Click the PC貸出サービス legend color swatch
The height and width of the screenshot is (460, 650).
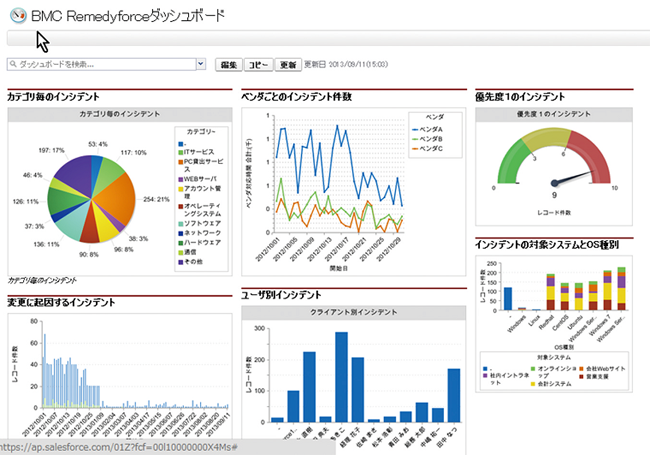click(181, 162)
